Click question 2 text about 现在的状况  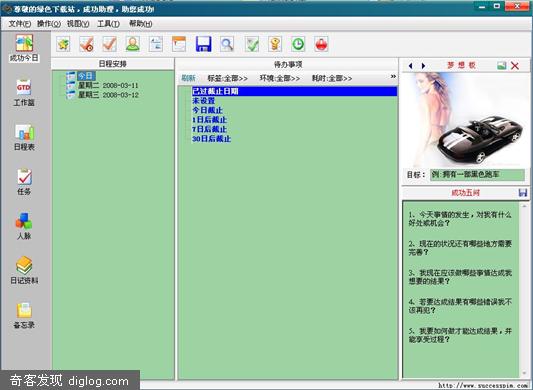click(x=460, y=248)
